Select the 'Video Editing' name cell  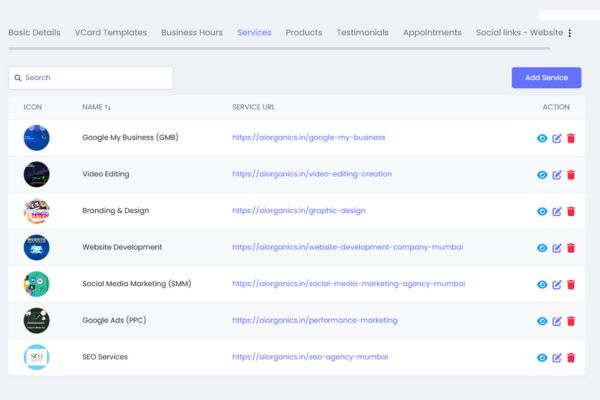(x=106, y=174)
